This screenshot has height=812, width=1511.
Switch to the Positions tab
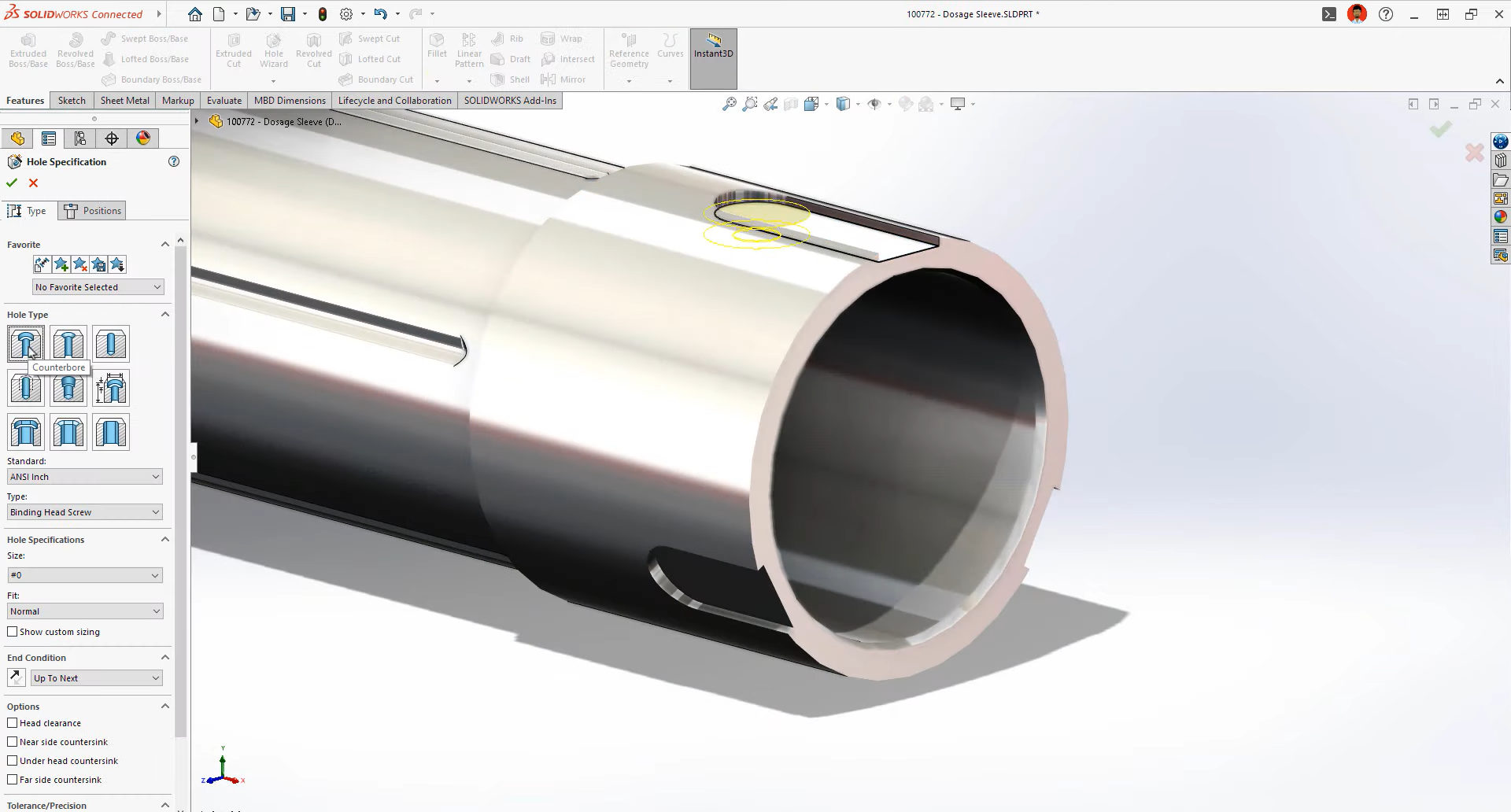click(x=94, y=211)
